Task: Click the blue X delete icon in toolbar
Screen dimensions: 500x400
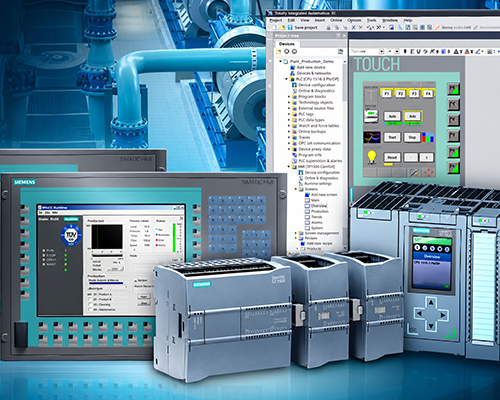Action: [354, 27]
